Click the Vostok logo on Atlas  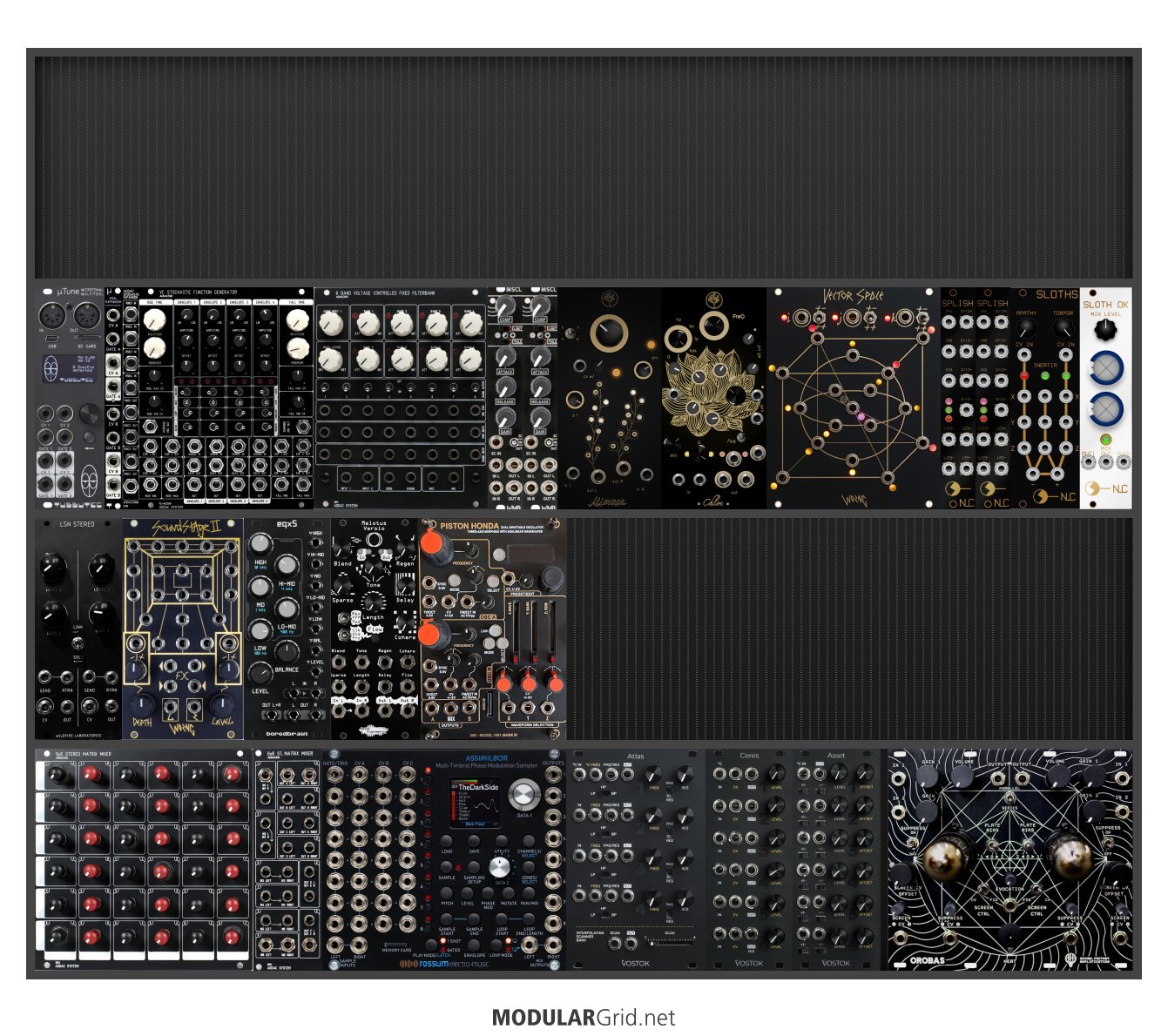636,963
